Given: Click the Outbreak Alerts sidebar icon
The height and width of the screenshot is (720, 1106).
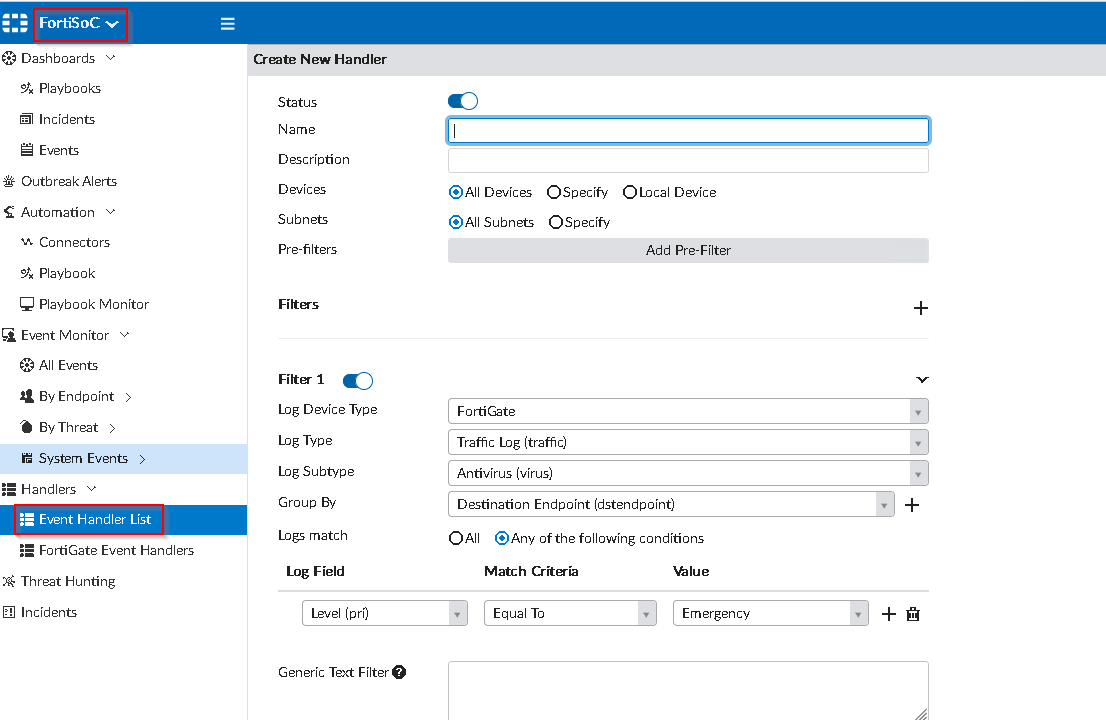Looking at the screenshot, I should tap(10, 181).
